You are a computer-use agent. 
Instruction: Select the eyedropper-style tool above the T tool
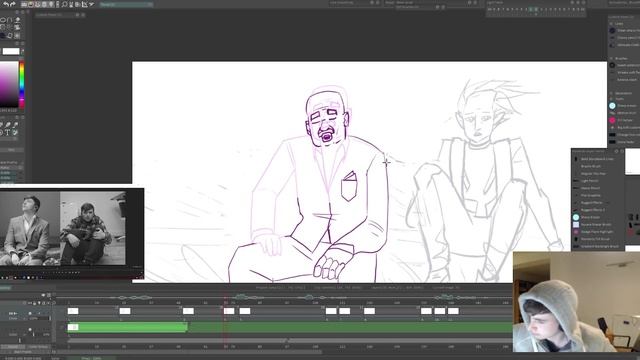click(x=8, y=125)
